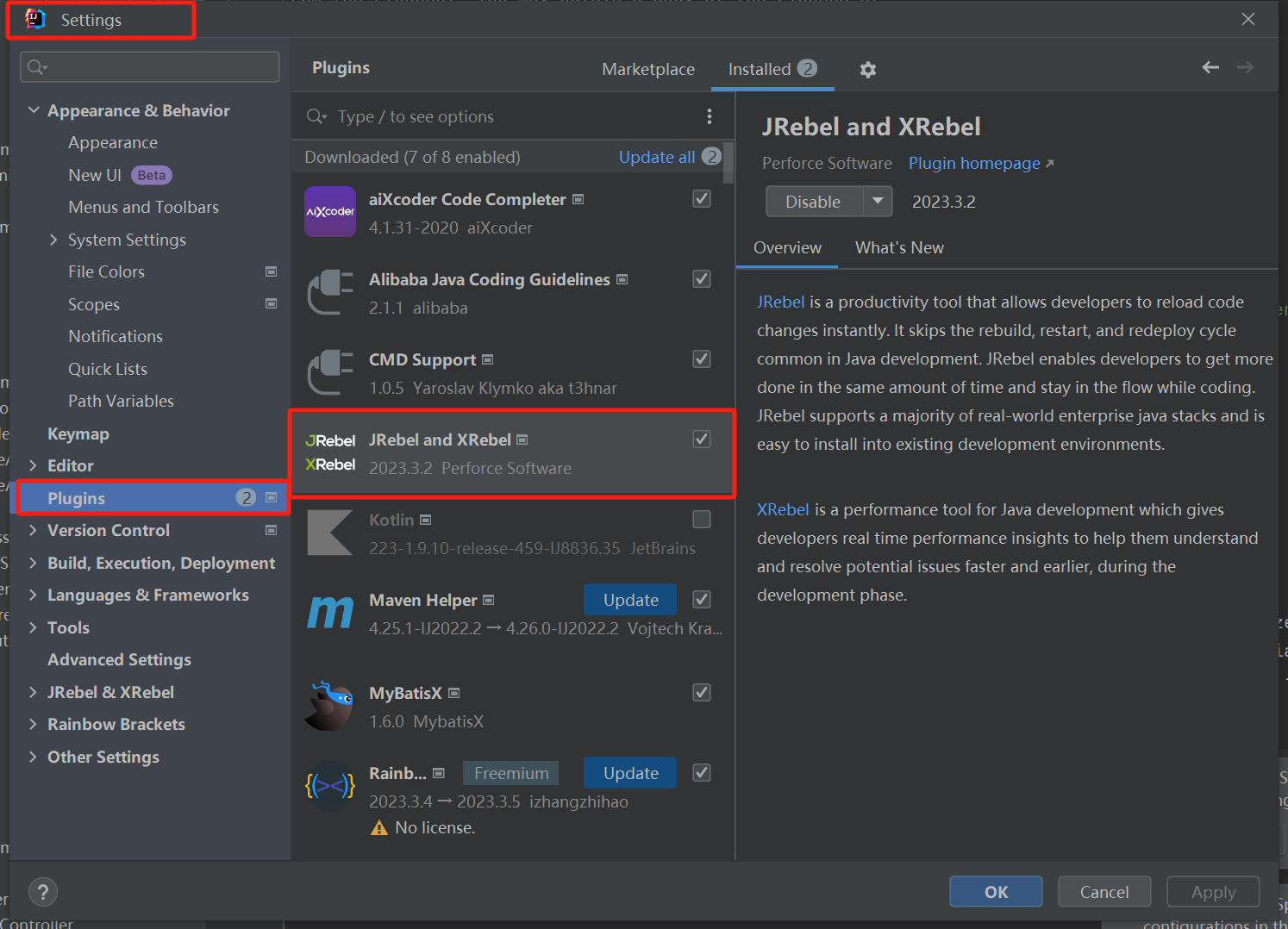This screenshot has width=1288, height=929.
Task: Click the help question mark icon
Action: pyautogui.click(x=43, y=892)
